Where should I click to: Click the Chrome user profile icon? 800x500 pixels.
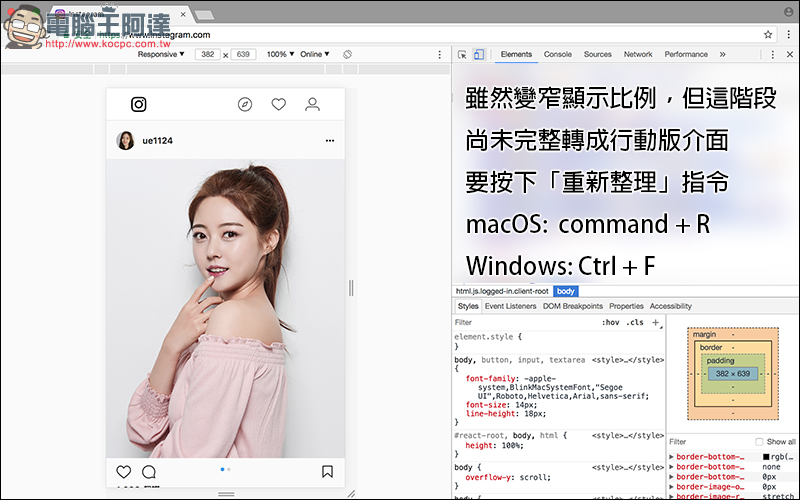point(789,11)
